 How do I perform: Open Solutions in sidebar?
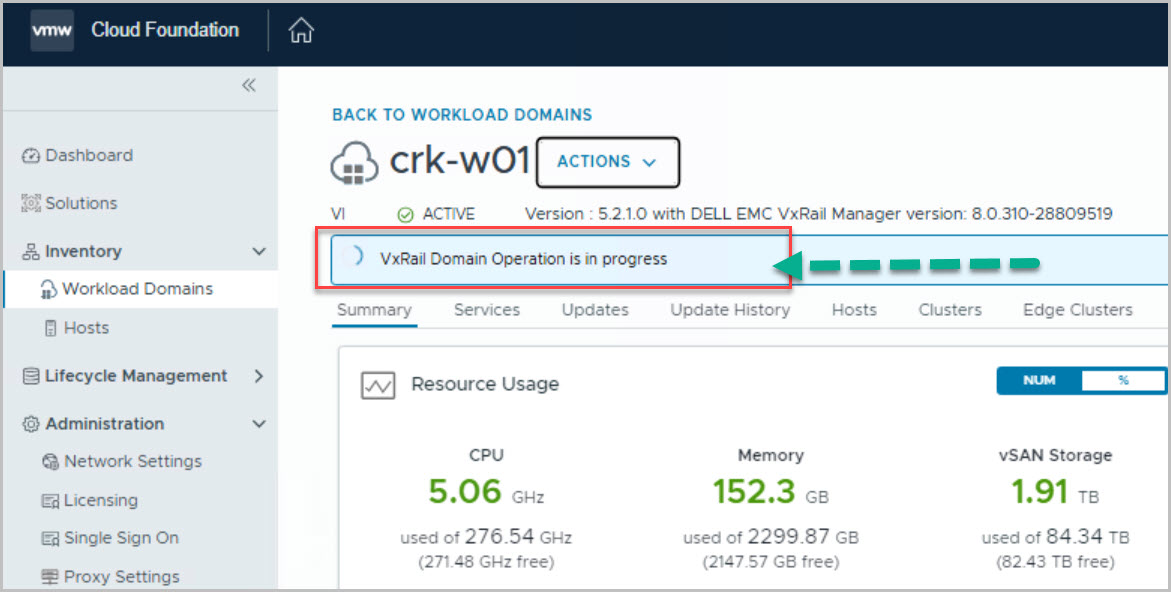point(81,203)
